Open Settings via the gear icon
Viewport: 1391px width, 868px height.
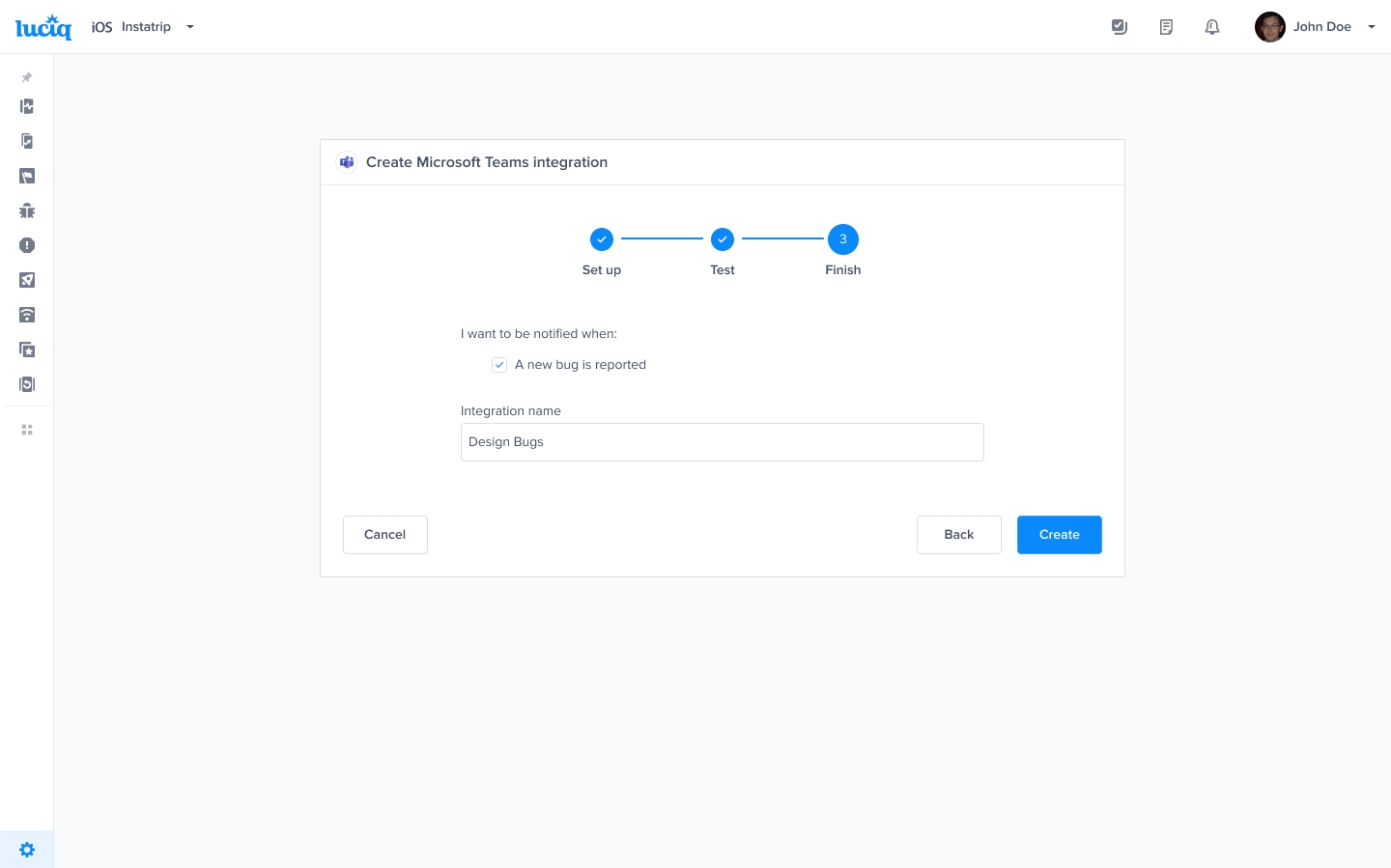[x=27, y=850]
